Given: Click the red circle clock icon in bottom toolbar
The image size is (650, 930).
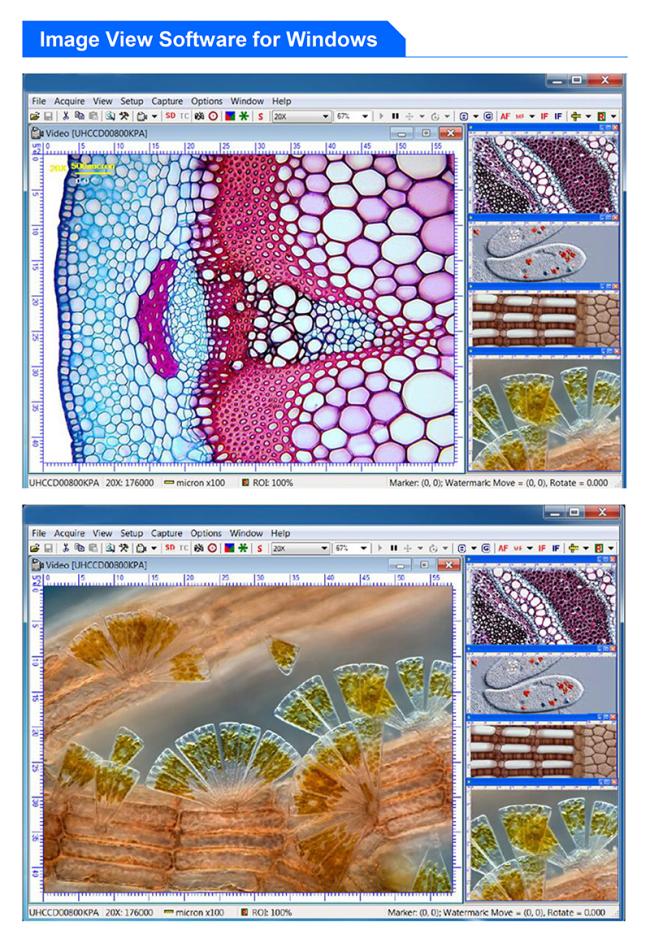Looking at the screenshot, I should [x=212, y=549].
